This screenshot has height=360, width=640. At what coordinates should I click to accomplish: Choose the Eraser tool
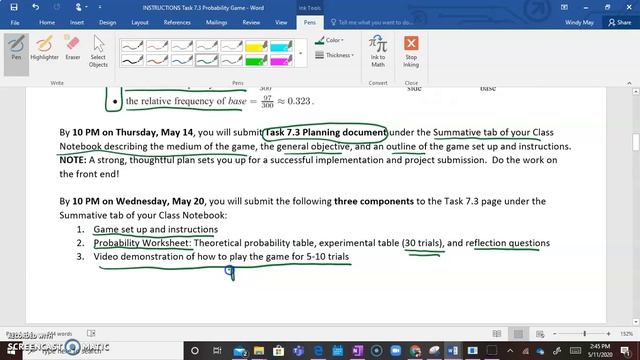73,48
